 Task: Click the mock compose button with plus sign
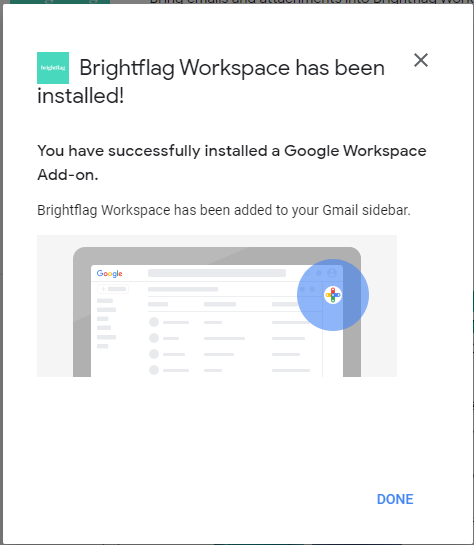pos(113,289)
